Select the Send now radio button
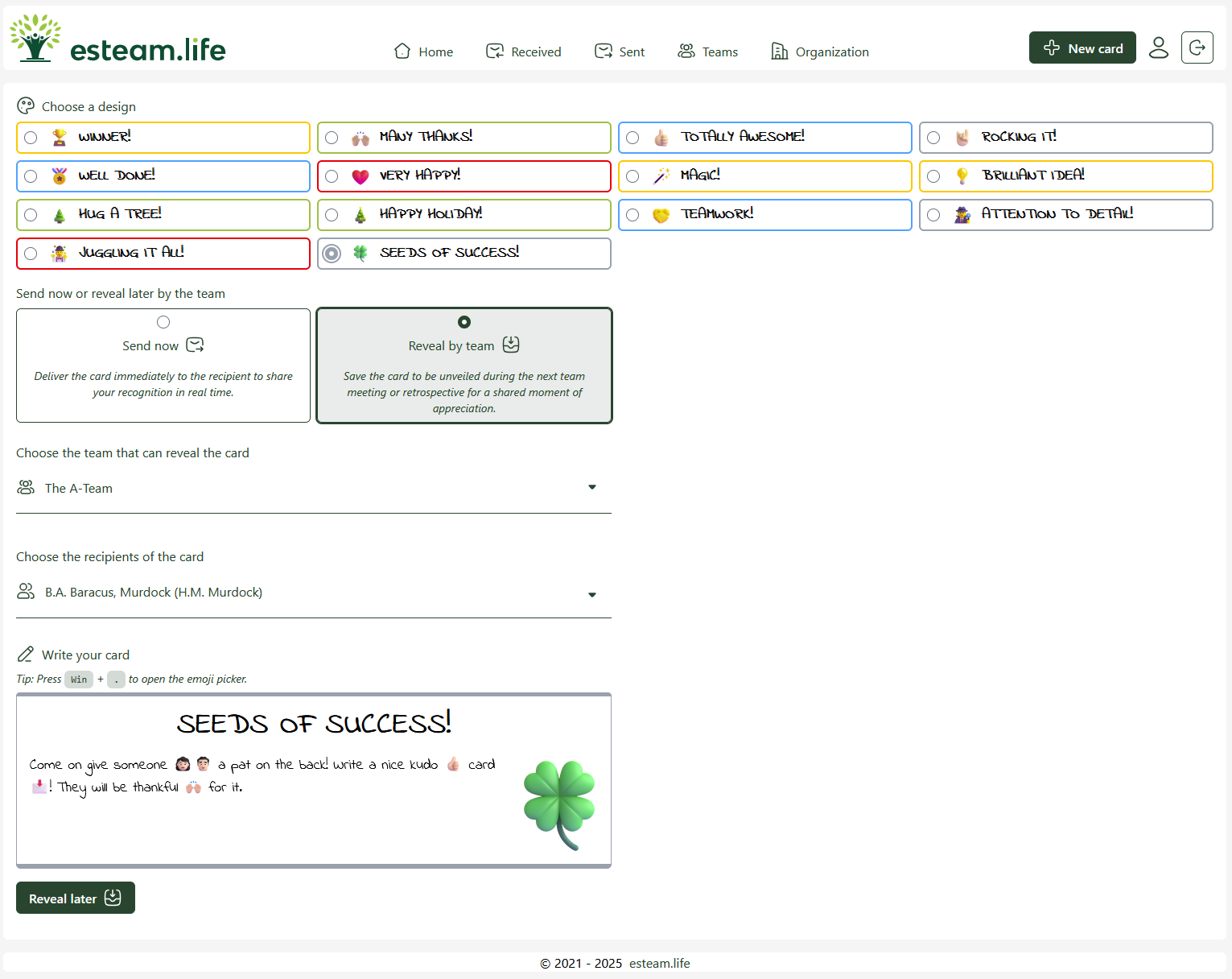 163,321
